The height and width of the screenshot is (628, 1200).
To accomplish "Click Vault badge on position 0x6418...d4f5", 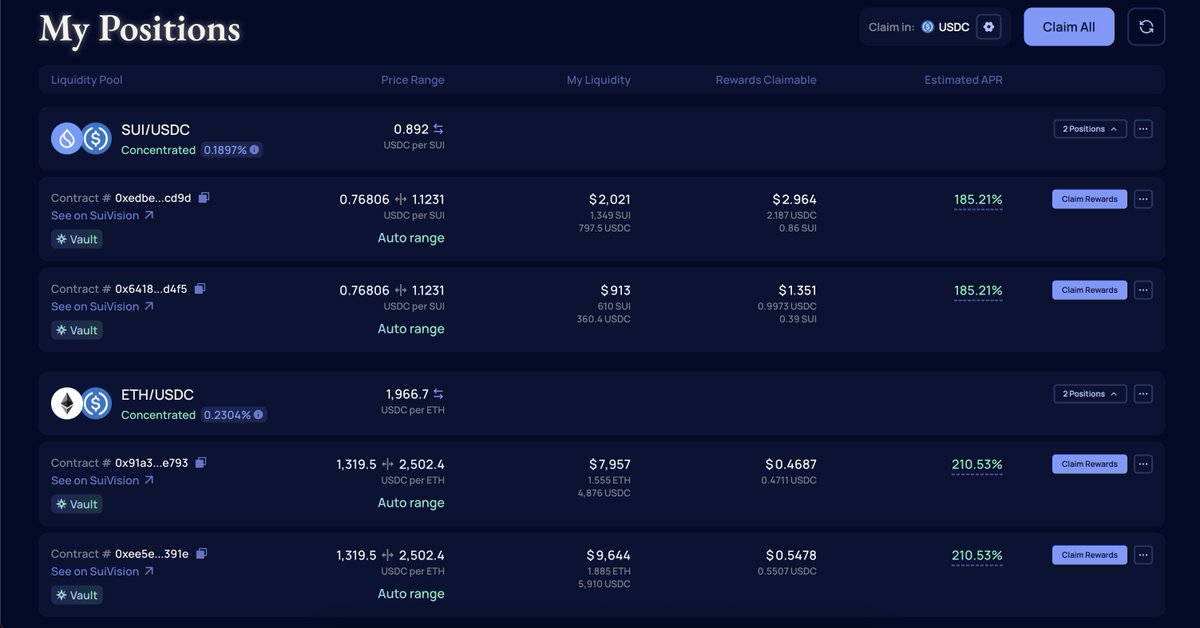I will (77, 330).
